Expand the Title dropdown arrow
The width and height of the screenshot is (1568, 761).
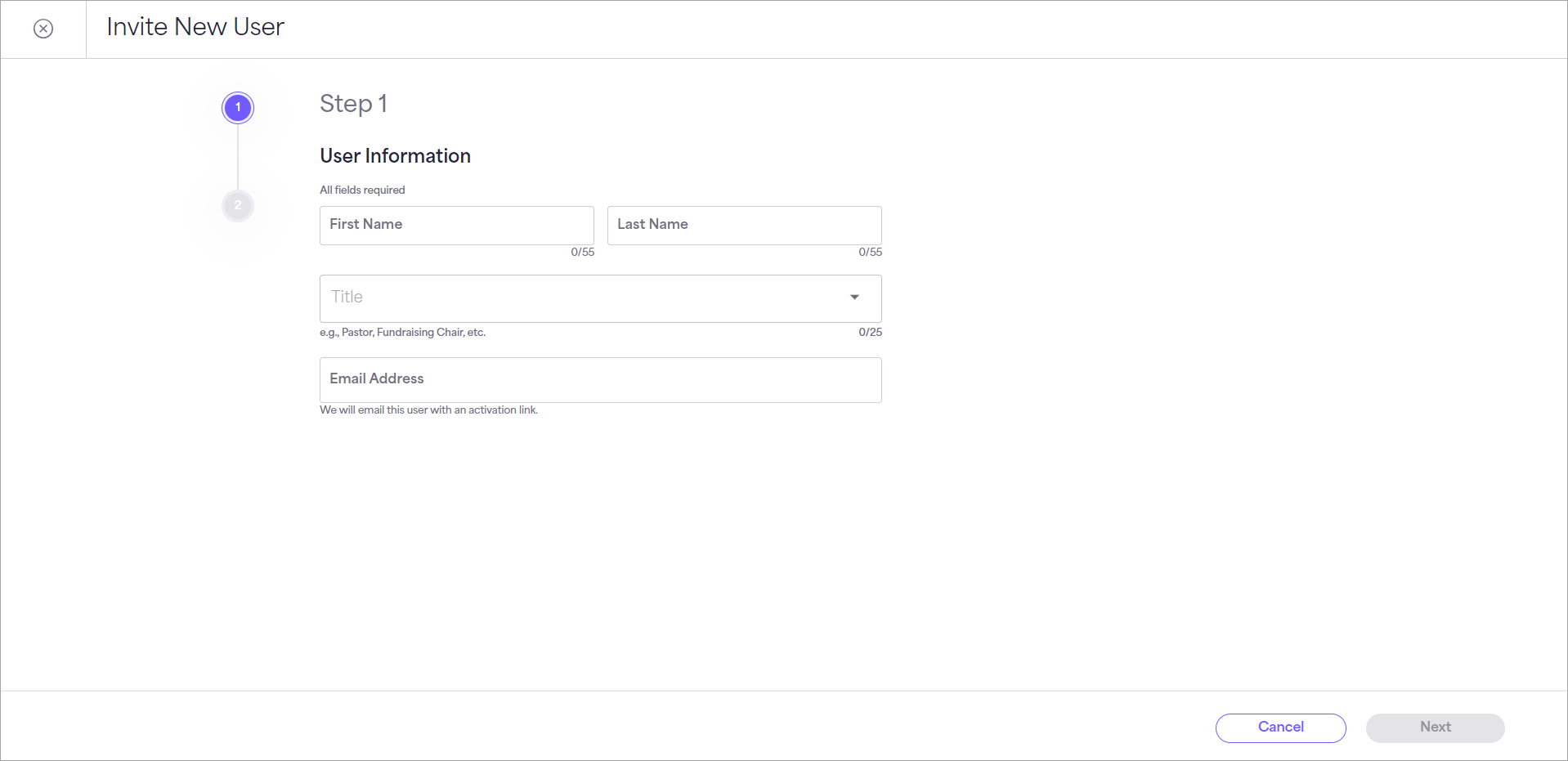point(854,298)
